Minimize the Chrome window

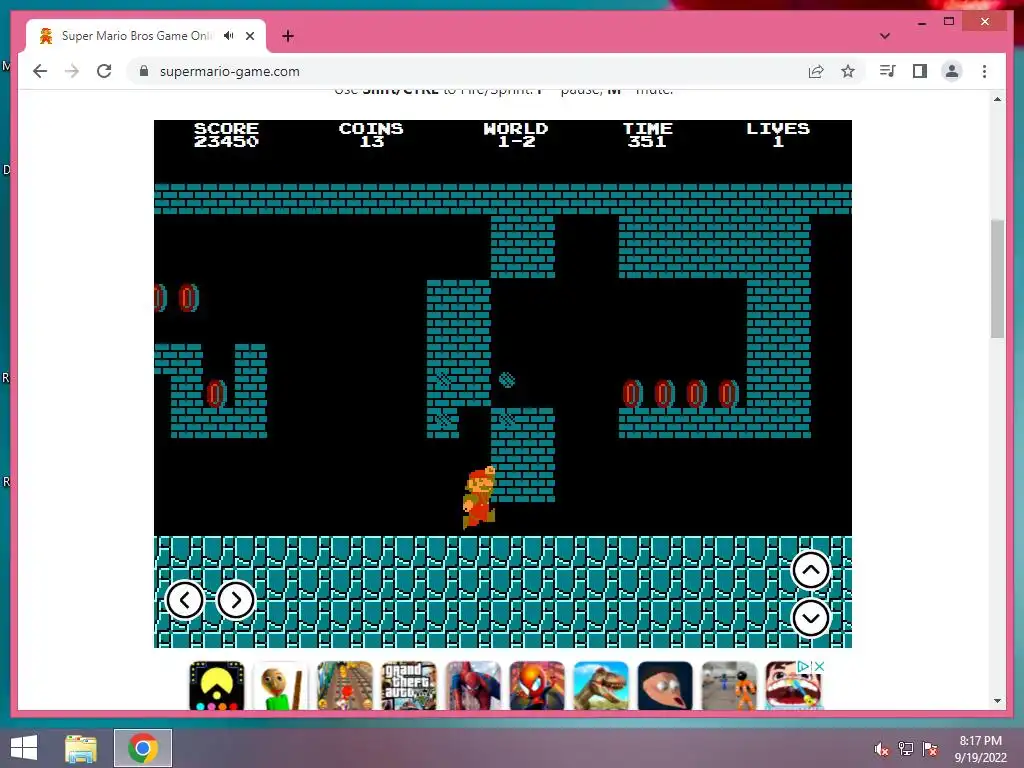coord(921,22)
